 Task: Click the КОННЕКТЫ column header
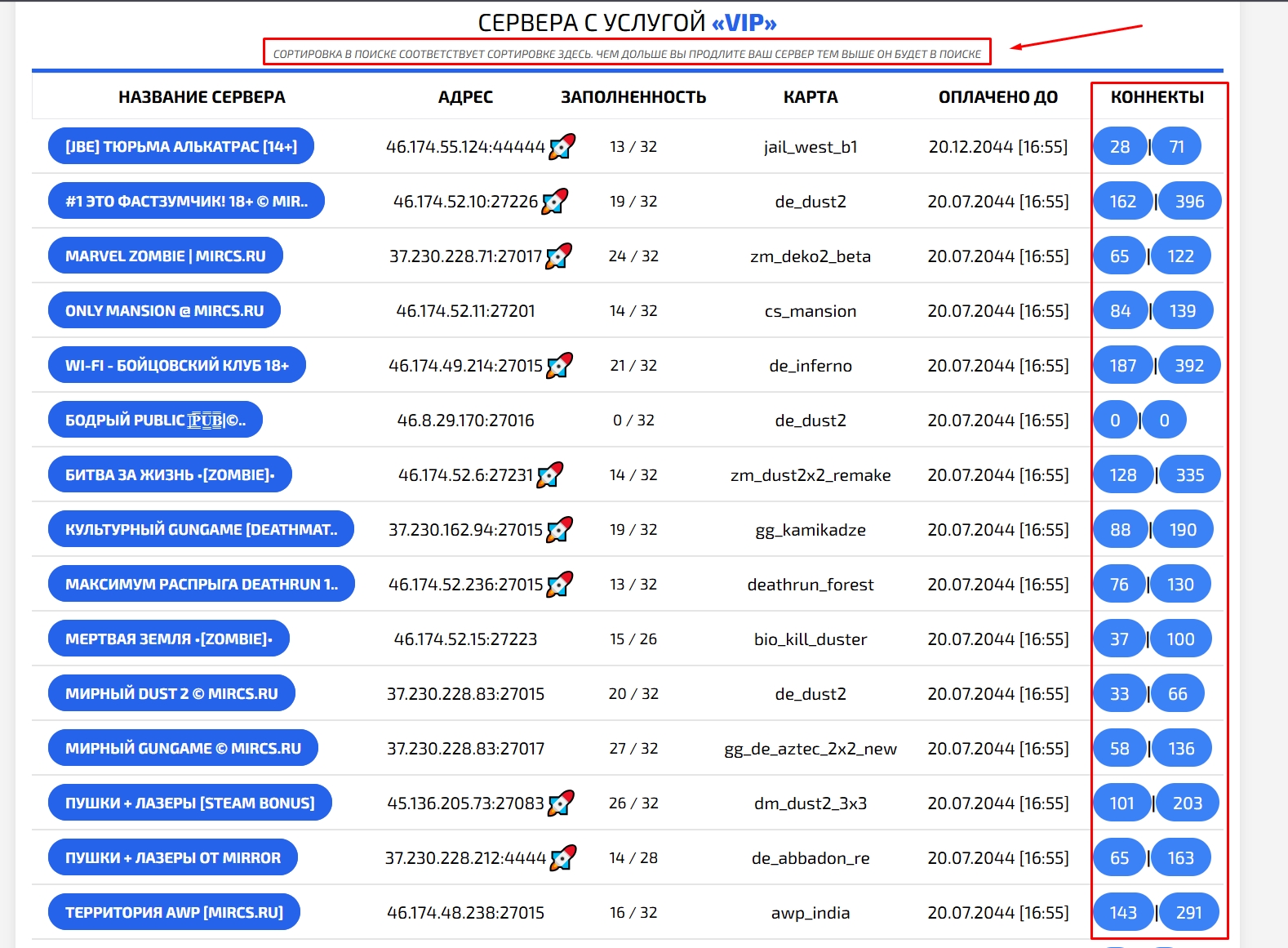point(1157,97)
